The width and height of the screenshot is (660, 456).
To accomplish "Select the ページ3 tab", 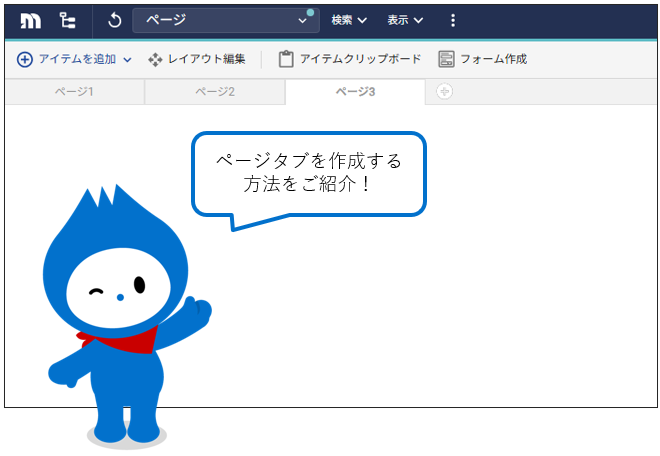I will [355, 92].
